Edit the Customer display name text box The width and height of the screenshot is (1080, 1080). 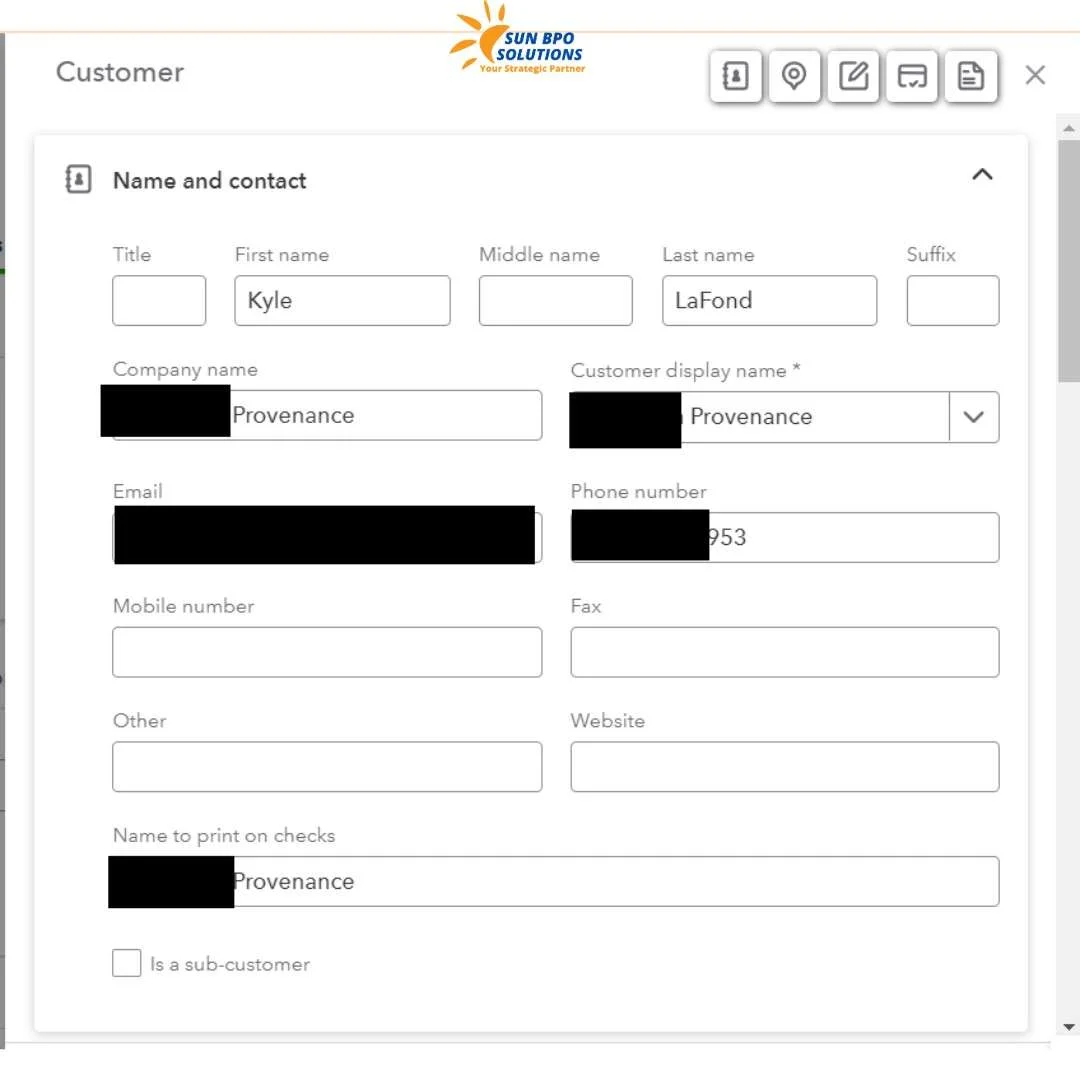pos(760,417)
